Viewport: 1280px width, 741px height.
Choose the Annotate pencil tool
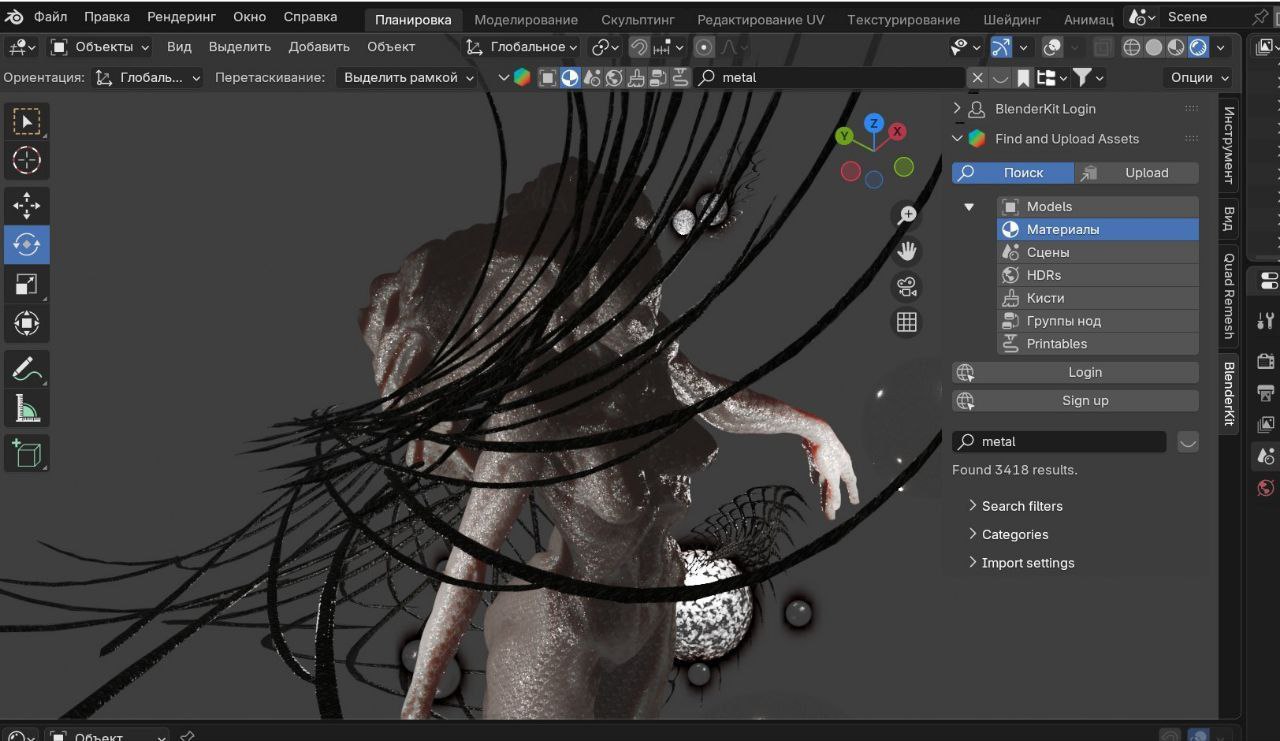26,369
